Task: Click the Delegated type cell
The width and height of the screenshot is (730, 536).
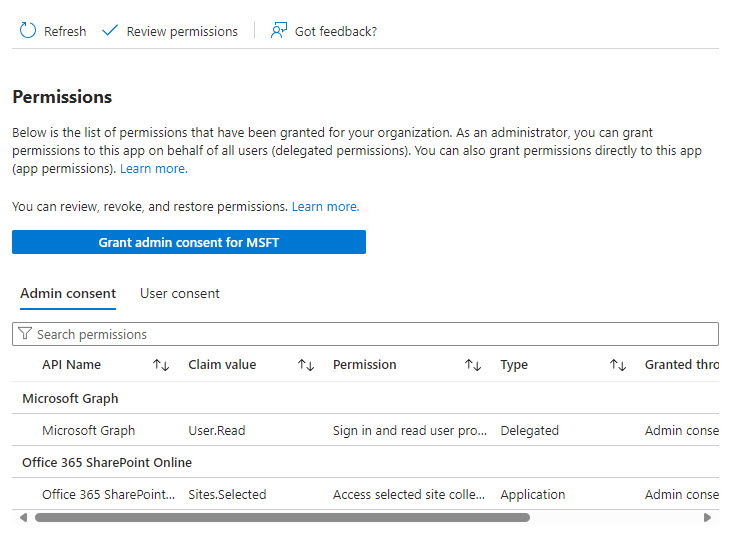Action: pyautogui.click(x=529, y=430)
